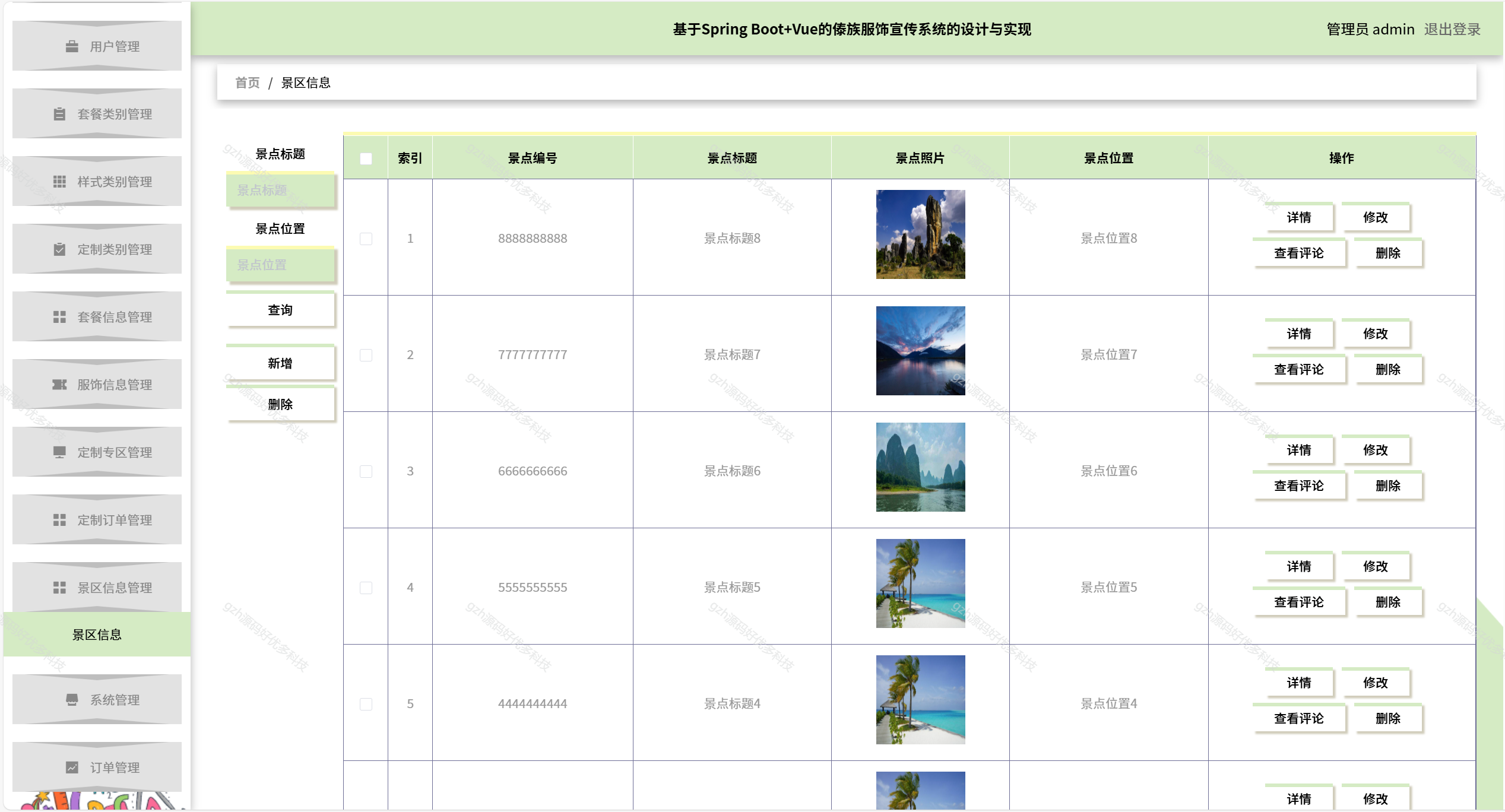Click the briefcase icon beside 用户管理
This screenshot has height=812, width=1505.
pyautogui.click(x=72, y=46)
